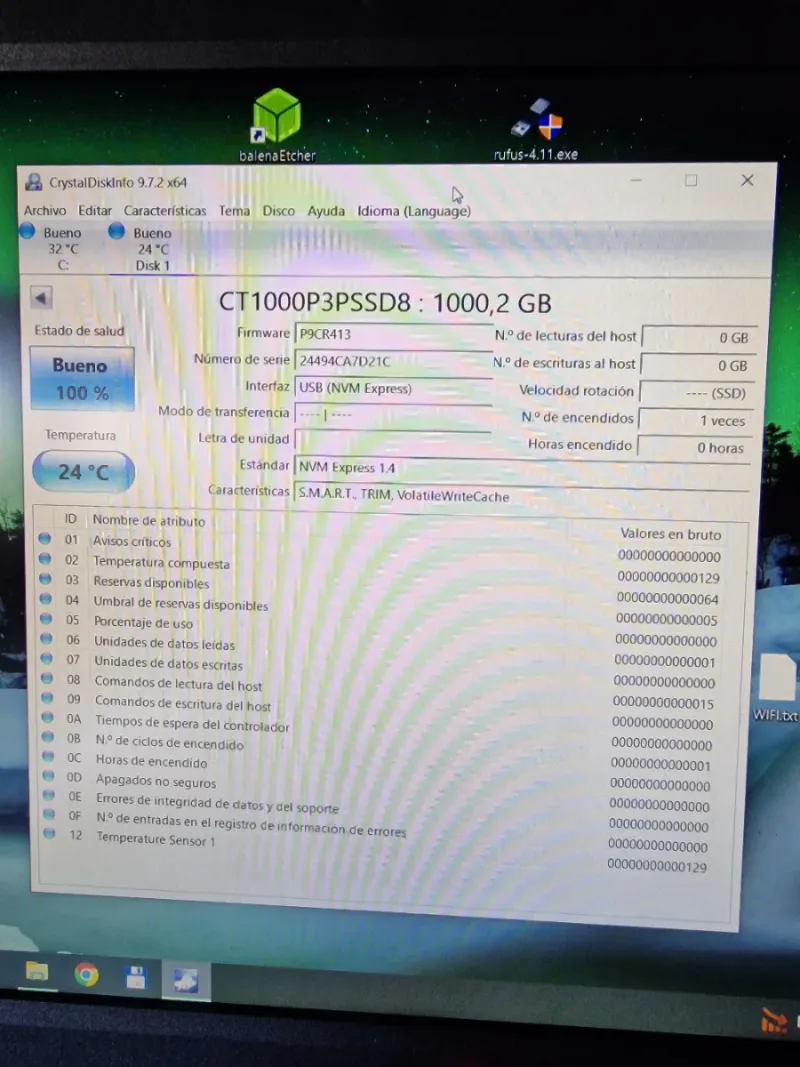800x1067 pixels.
Task: Click status dot for attribute 0F error log entries
Action: tap(49, 814)
